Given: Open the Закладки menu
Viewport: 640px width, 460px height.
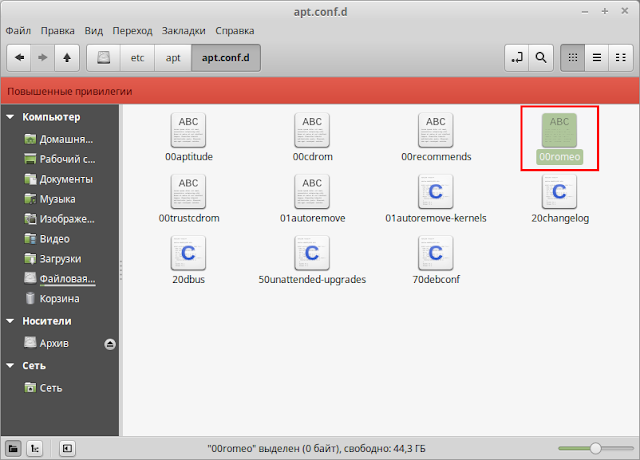Looking at the screenshot, I should tap(184, 31).
